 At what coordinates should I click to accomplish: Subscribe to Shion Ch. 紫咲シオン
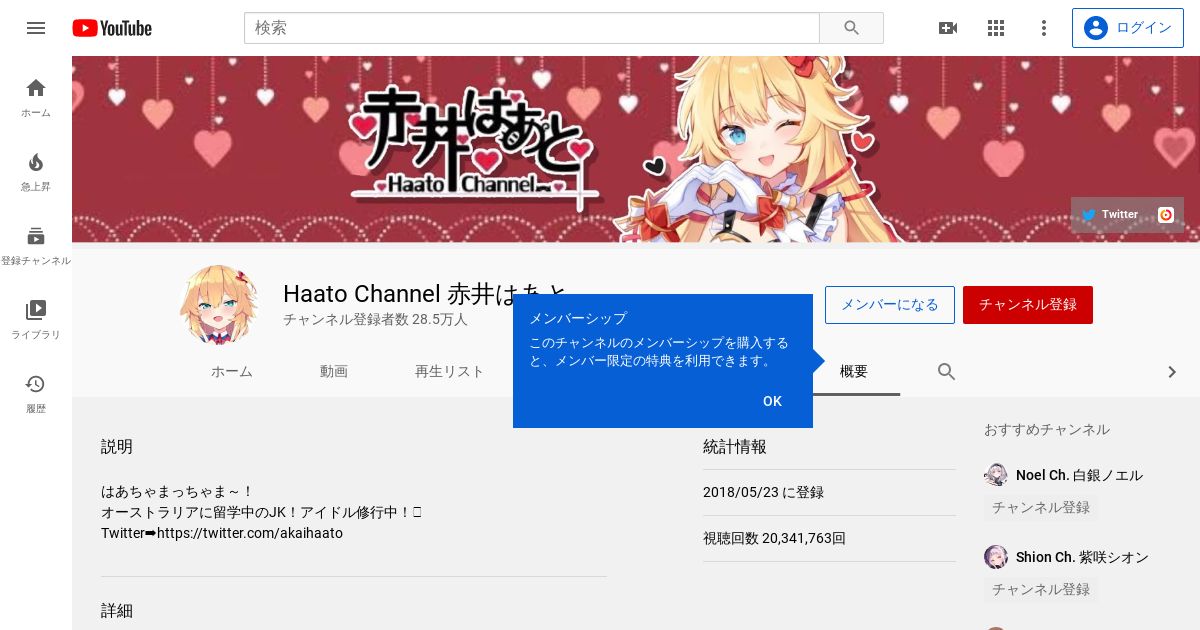click(1041, 589)
